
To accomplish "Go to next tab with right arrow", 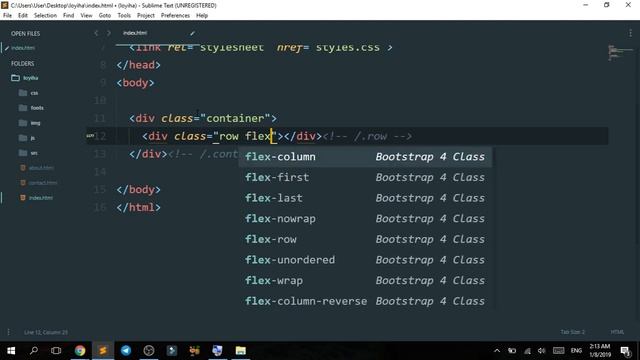I will pyautogui.click(x=109, y=33).
